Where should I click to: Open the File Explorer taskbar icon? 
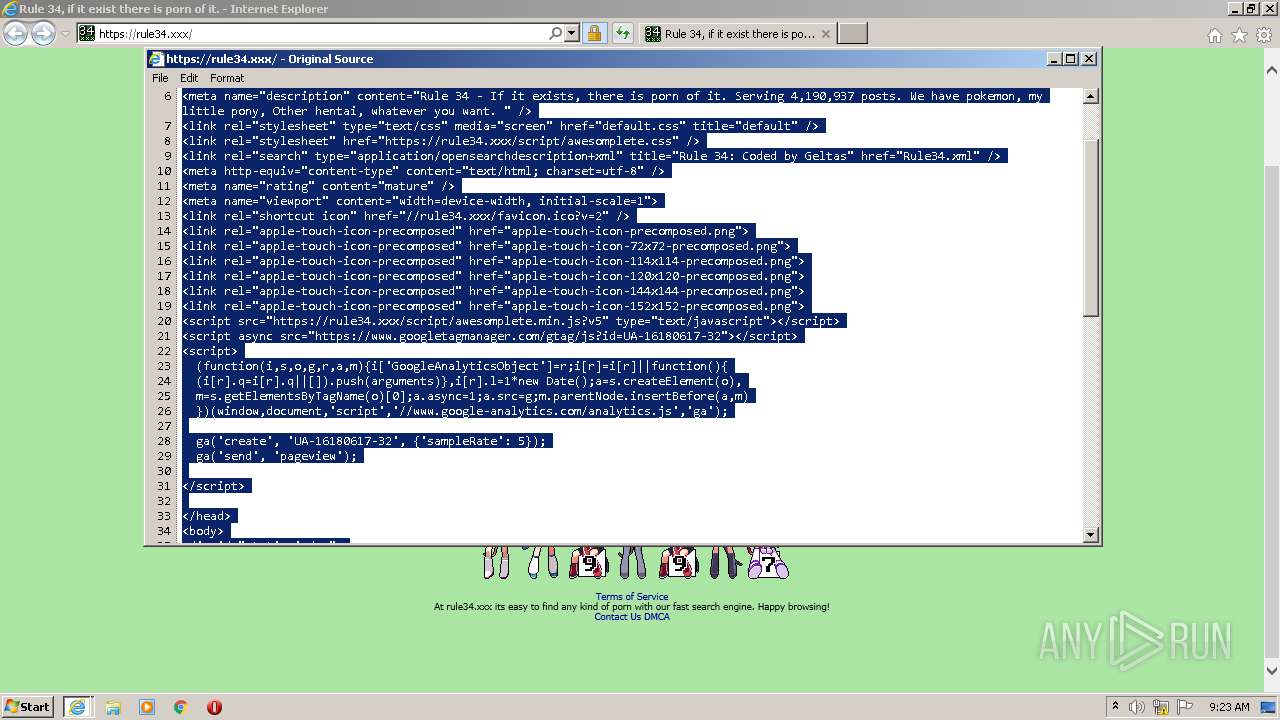113,707
